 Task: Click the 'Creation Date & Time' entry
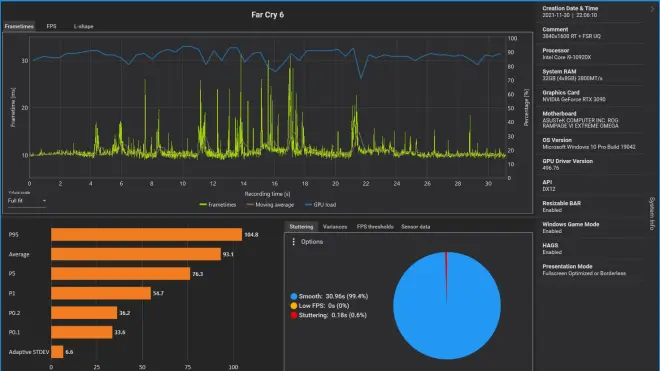(x=570, y=11)
